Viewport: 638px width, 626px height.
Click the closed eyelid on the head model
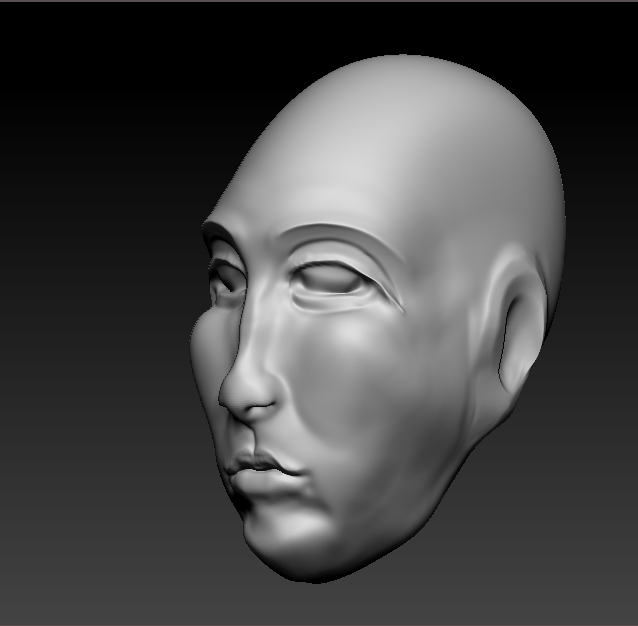click(x=331, y=279)
